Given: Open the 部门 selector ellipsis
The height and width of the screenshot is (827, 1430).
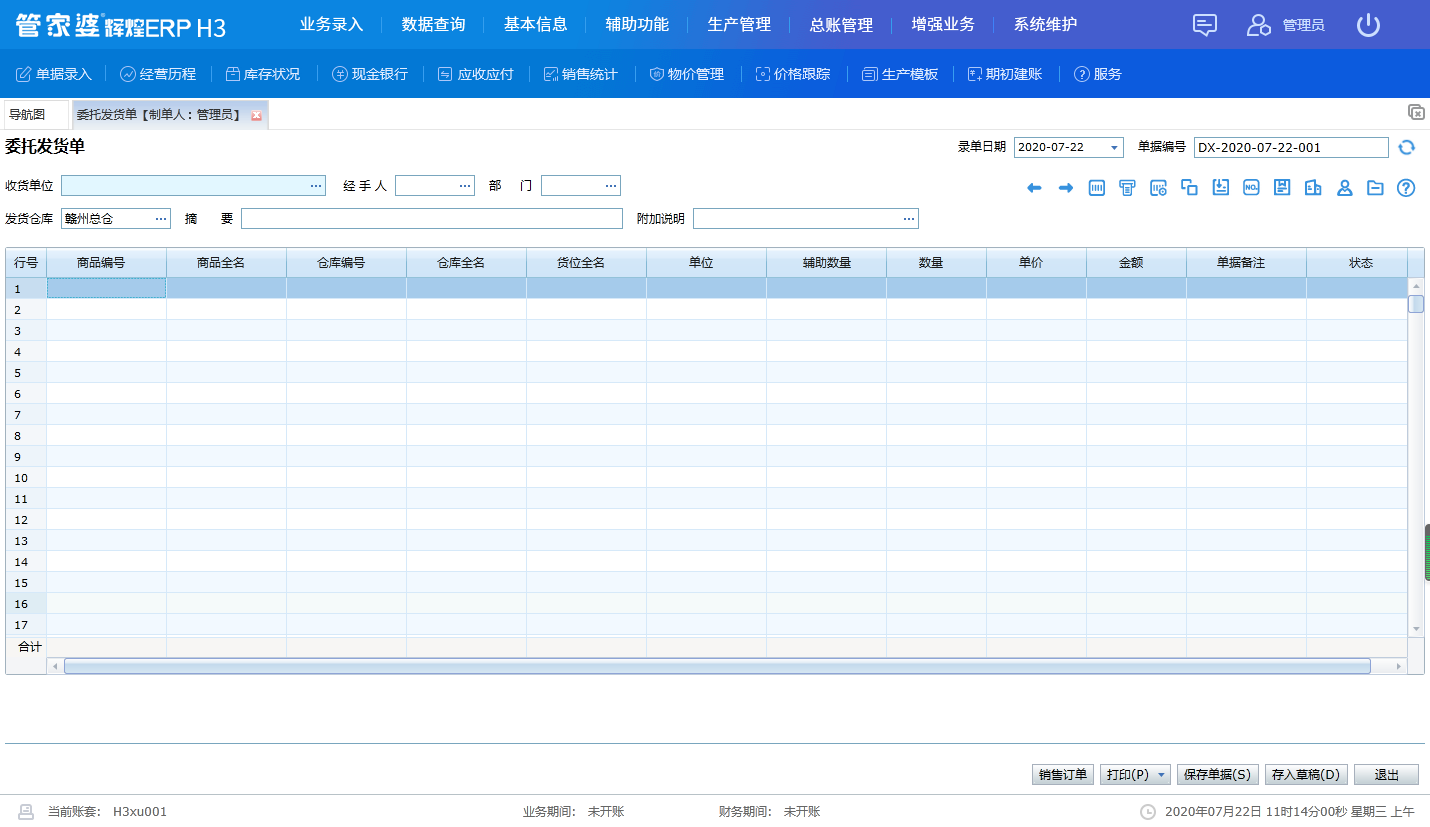Looking at the screenshot, I should tap(611, 186).
